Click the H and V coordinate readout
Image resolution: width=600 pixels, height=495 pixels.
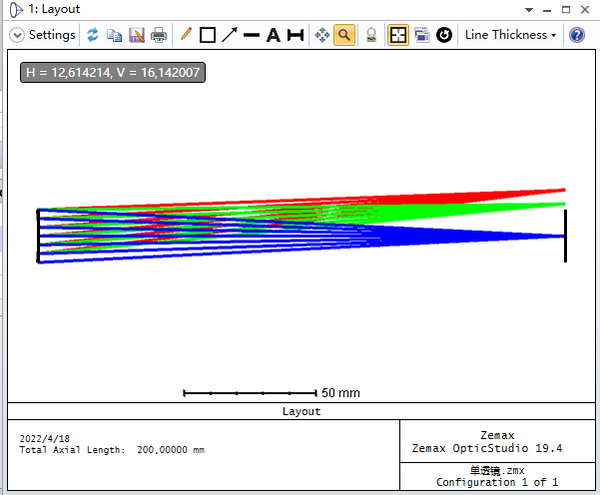pos(113,73)
